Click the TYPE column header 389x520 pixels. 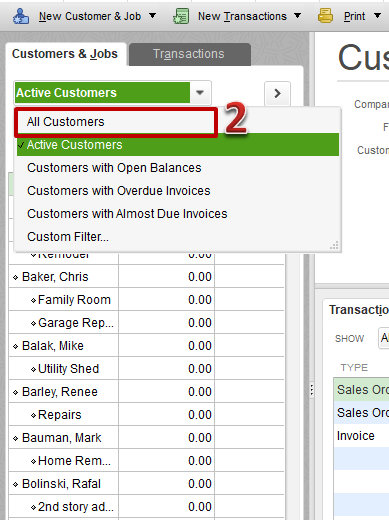(x=354, y=367)
